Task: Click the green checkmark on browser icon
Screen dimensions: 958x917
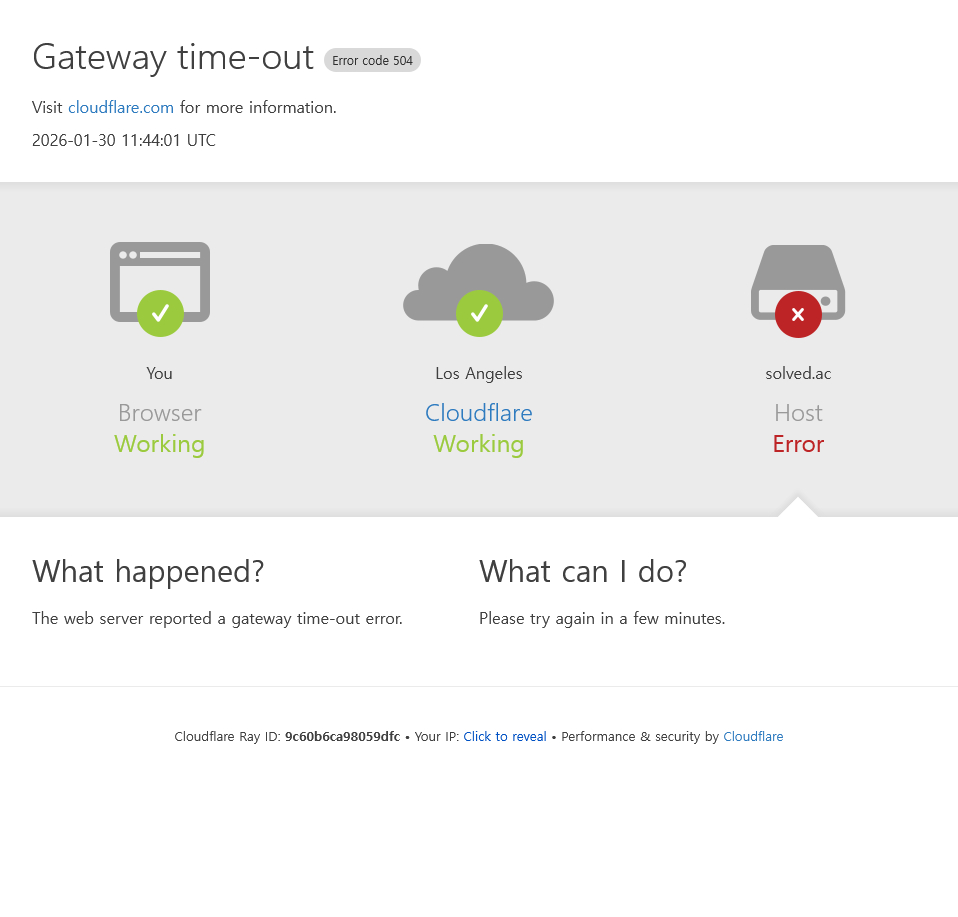Action: [x=160, y=313]
